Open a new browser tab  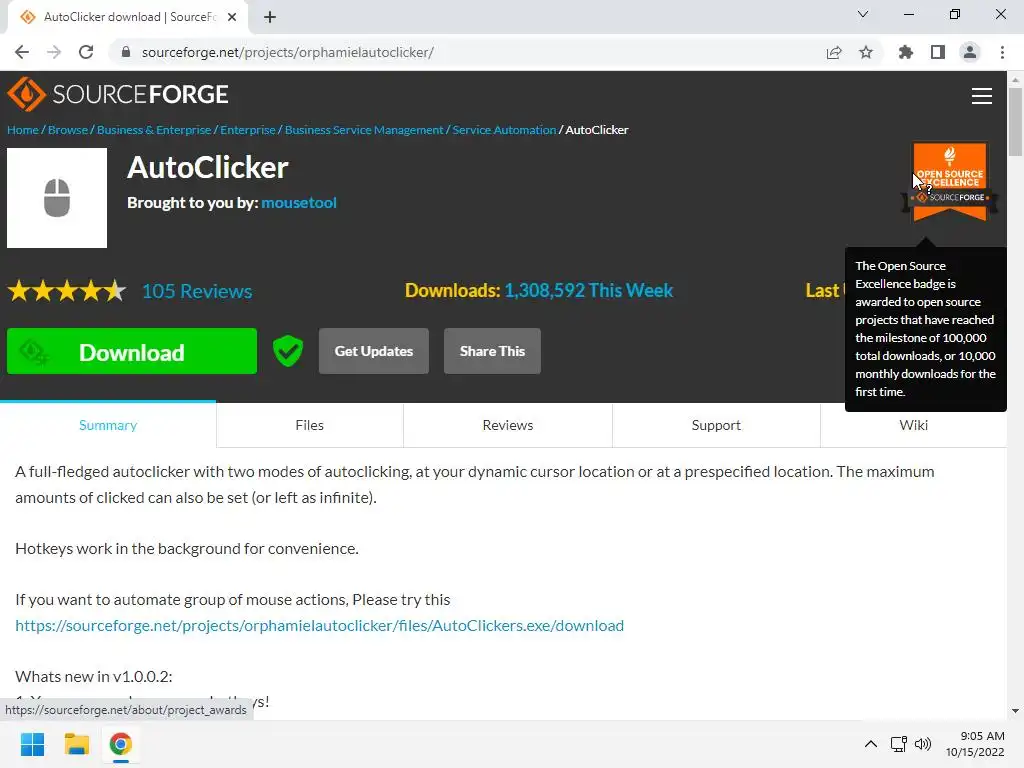[x=270, y=17]
